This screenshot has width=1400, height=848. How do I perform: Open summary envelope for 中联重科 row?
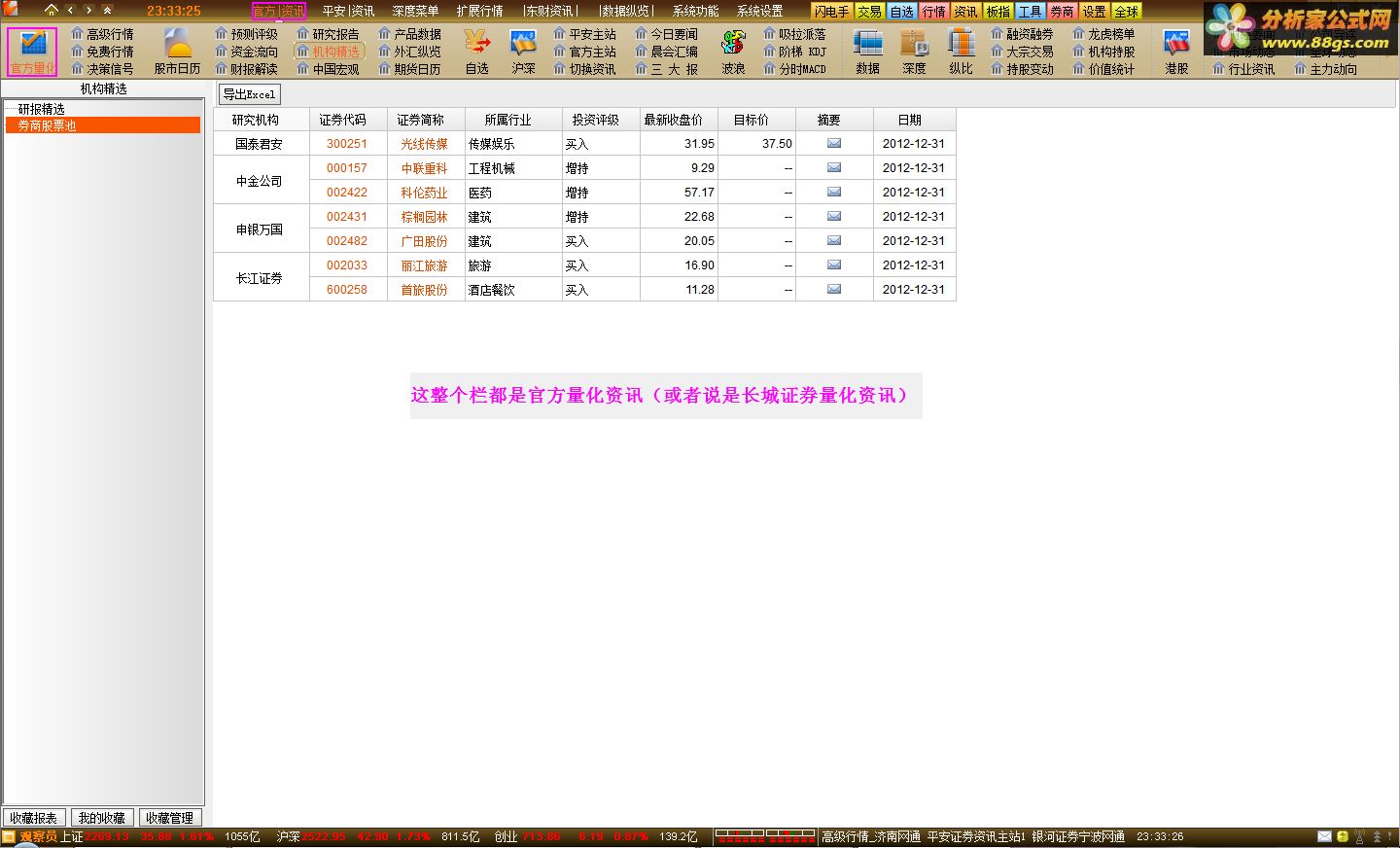tap(833, 167)
